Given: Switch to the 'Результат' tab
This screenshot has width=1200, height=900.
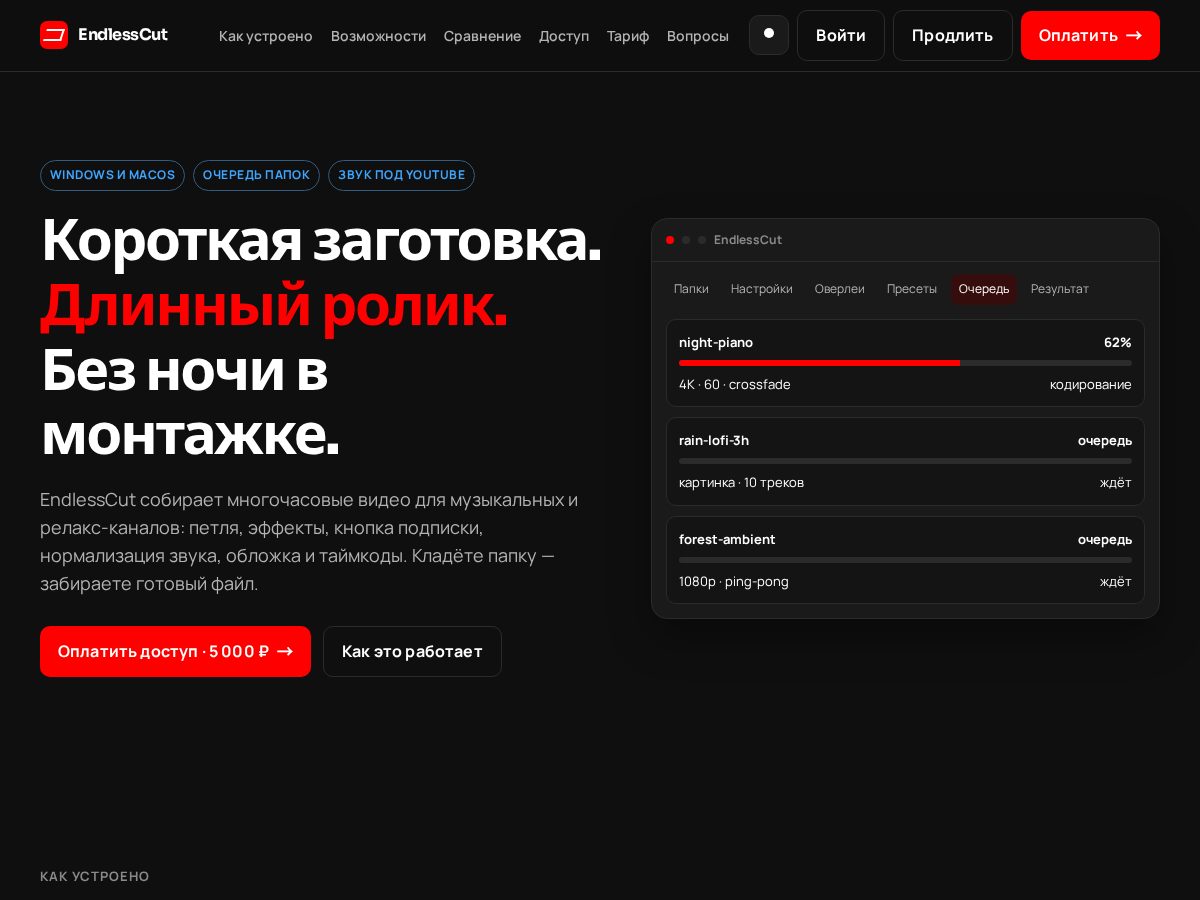Looking at the screenshot, I should click(1060, 289).
